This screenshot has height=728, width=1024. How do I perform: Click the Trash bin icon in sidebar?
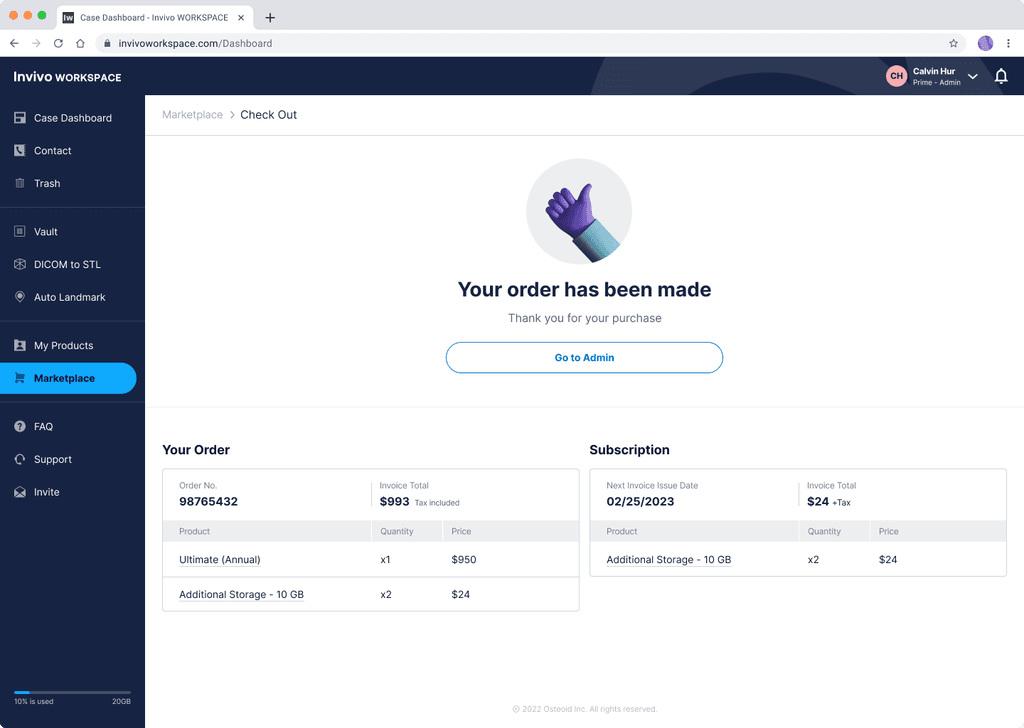(20, 183)
